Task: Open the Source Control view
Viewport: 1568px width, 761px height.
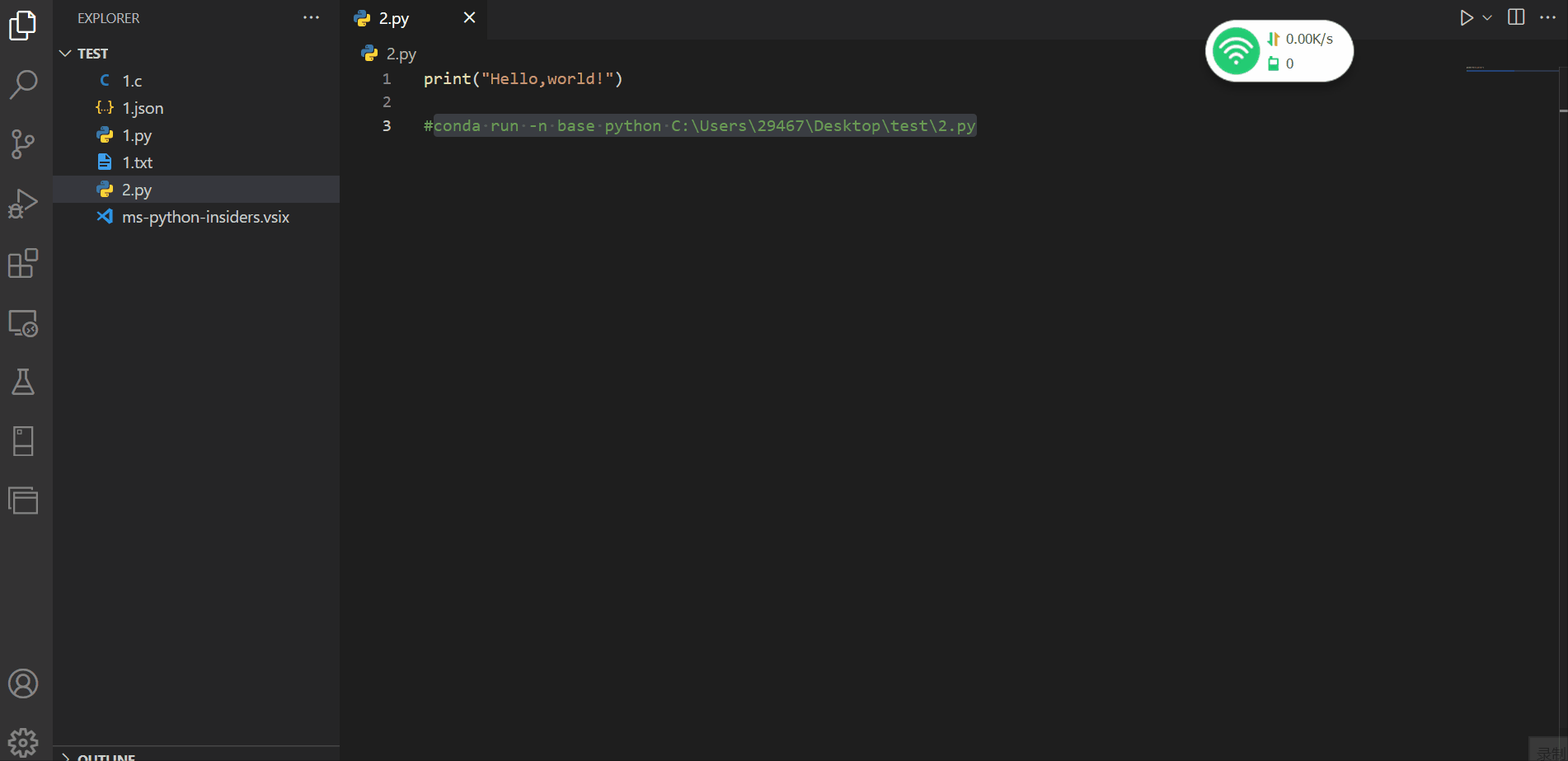Action: 25,143
